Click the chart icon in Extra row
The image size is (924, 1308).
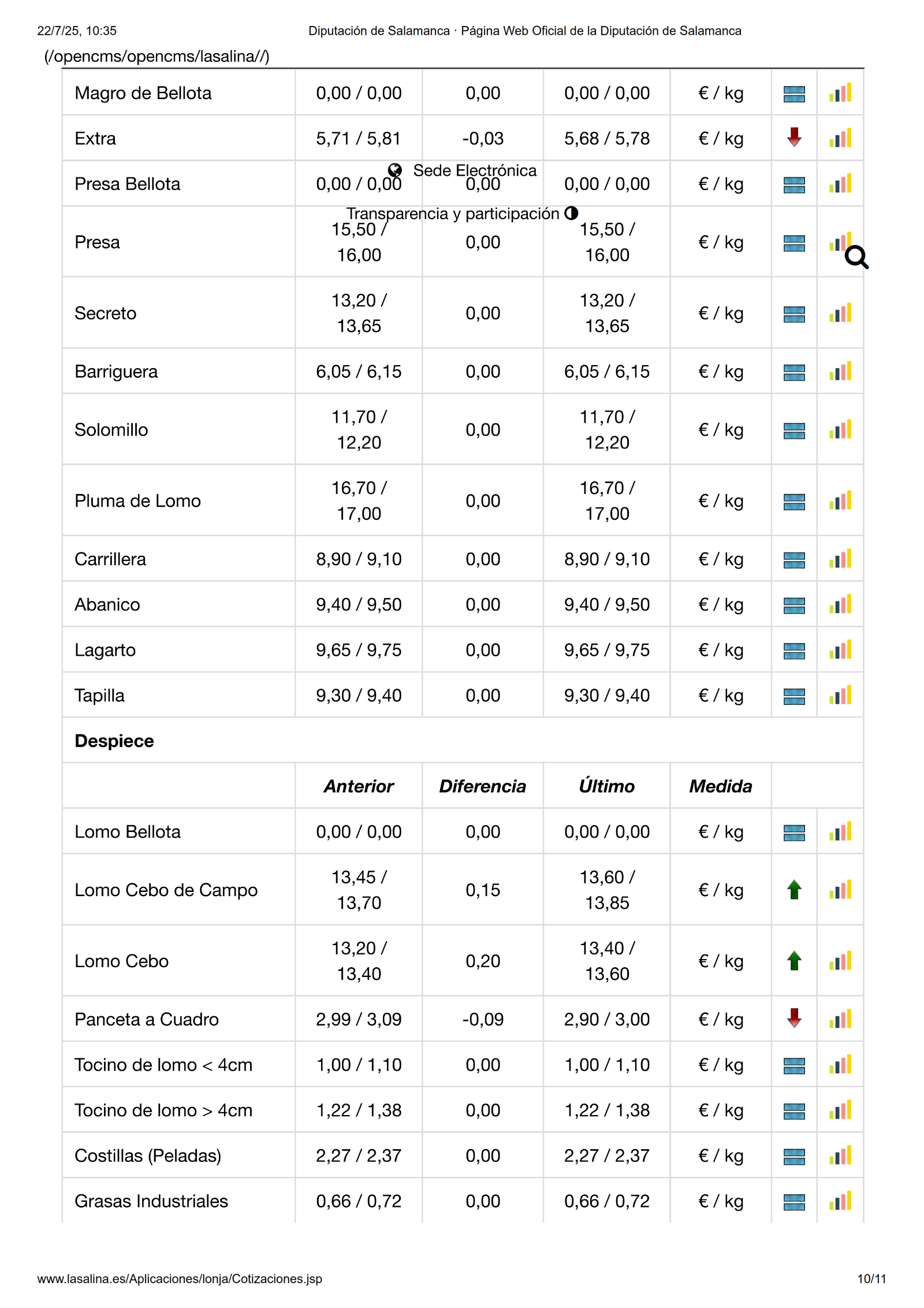tap(840, 138)
